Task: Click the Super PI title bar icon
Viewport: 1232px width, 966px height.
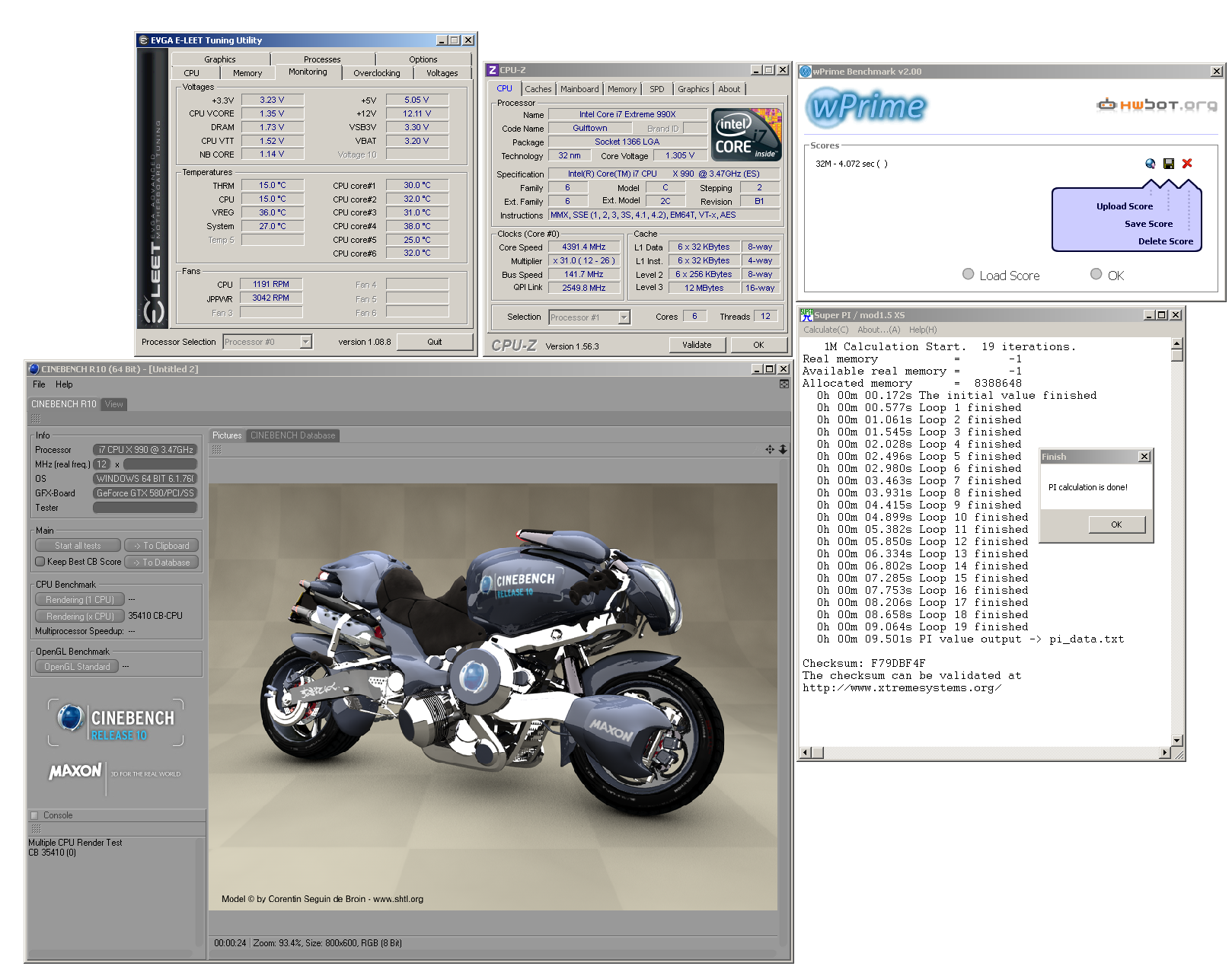Action: coord(806,315)
